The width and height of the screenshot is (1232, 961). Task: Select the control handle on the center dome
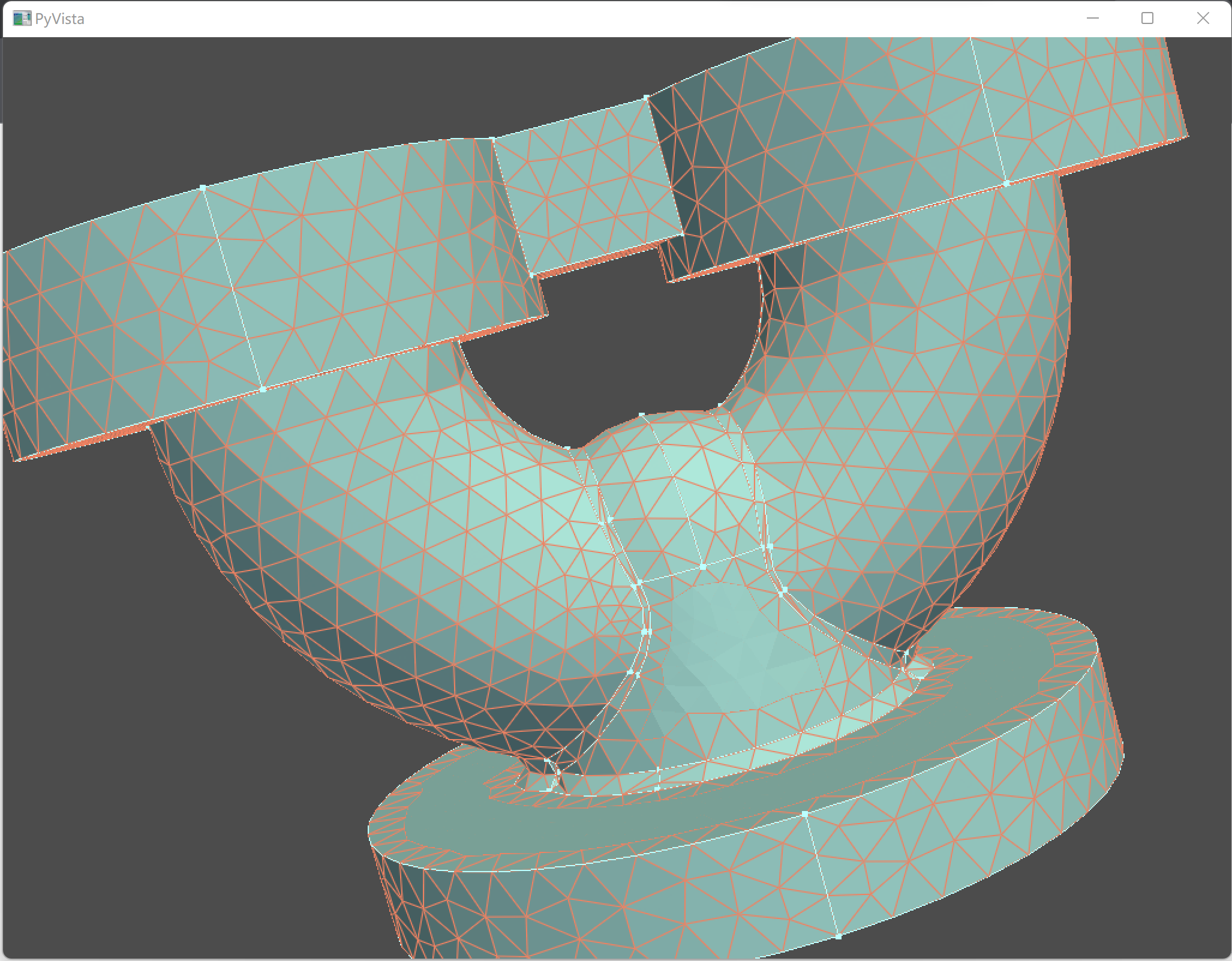[x=641, y=414]
